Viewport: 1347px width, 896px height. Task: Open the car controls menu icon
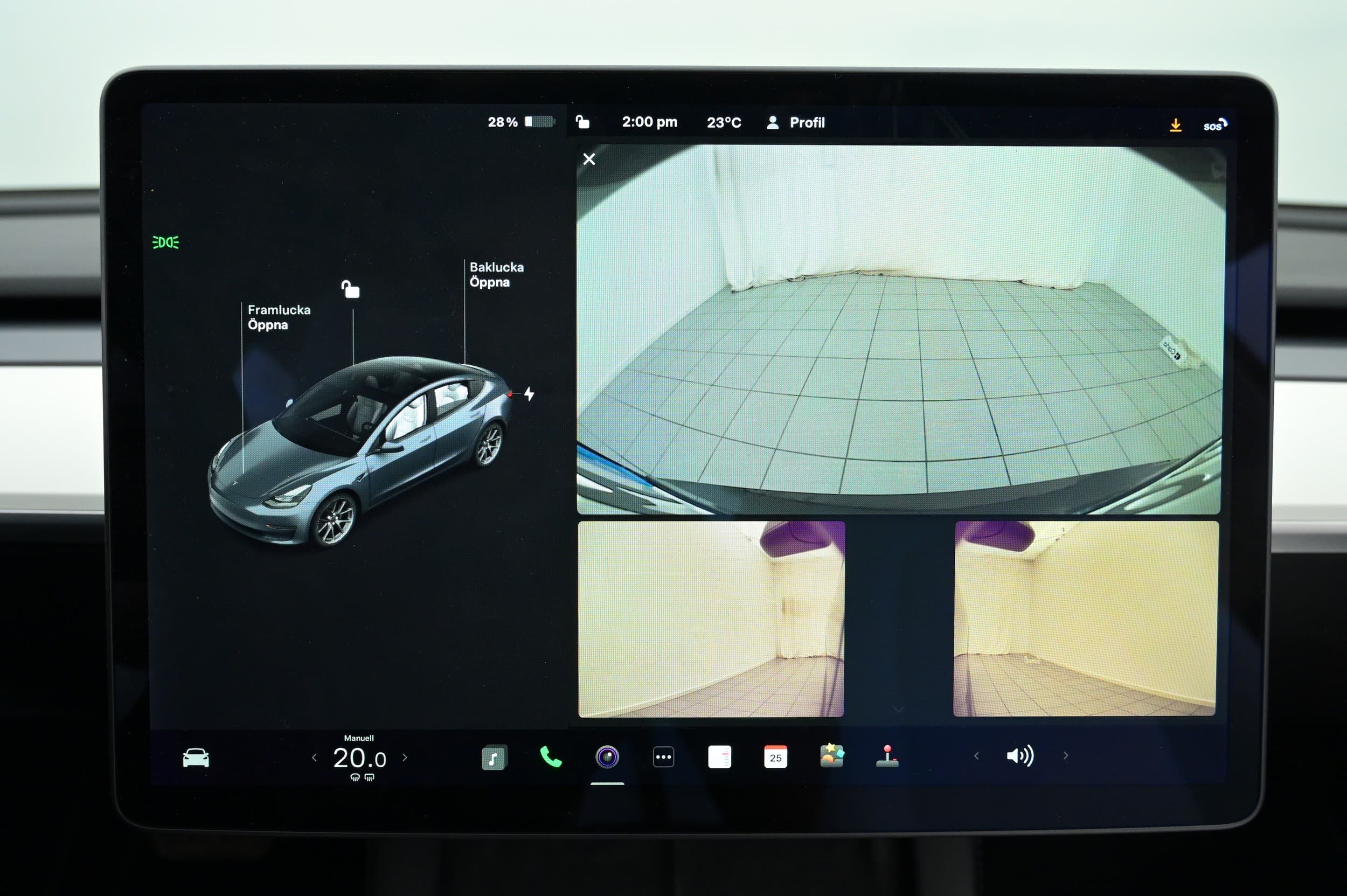[x=196, y=758]
